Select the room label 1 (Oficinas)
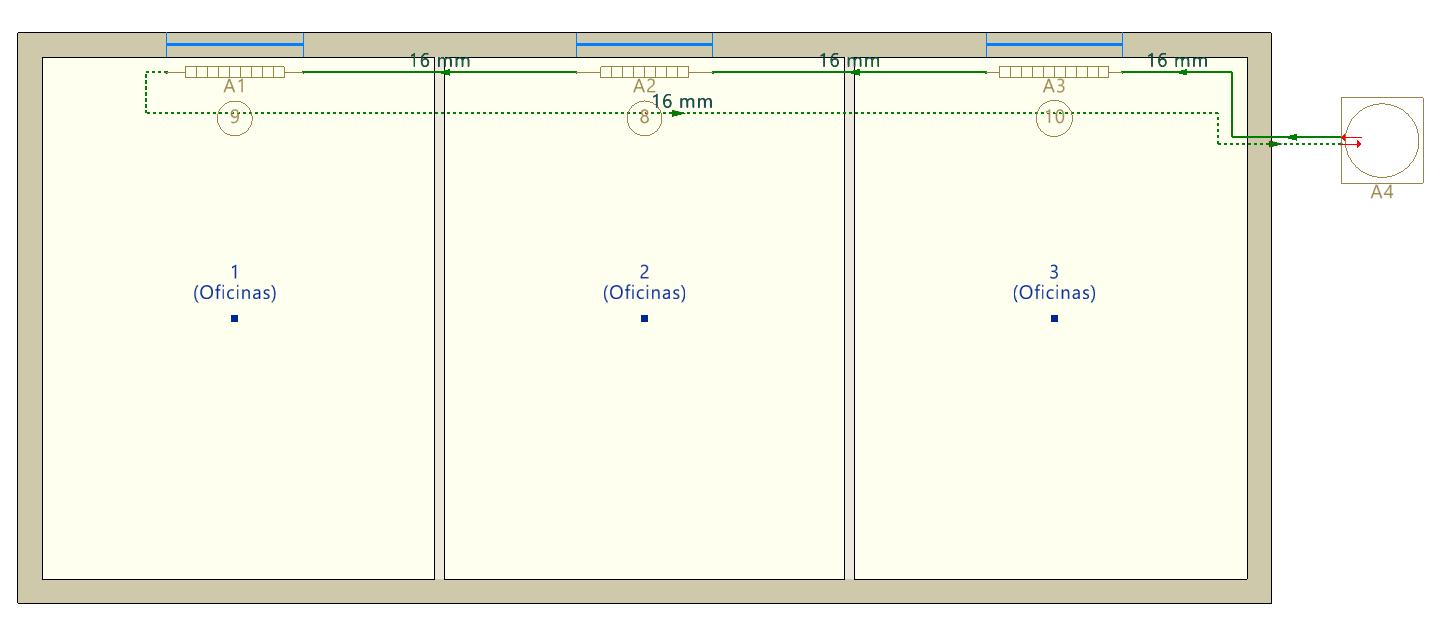Screen dimensions: 1443x639 pos(234,282)
